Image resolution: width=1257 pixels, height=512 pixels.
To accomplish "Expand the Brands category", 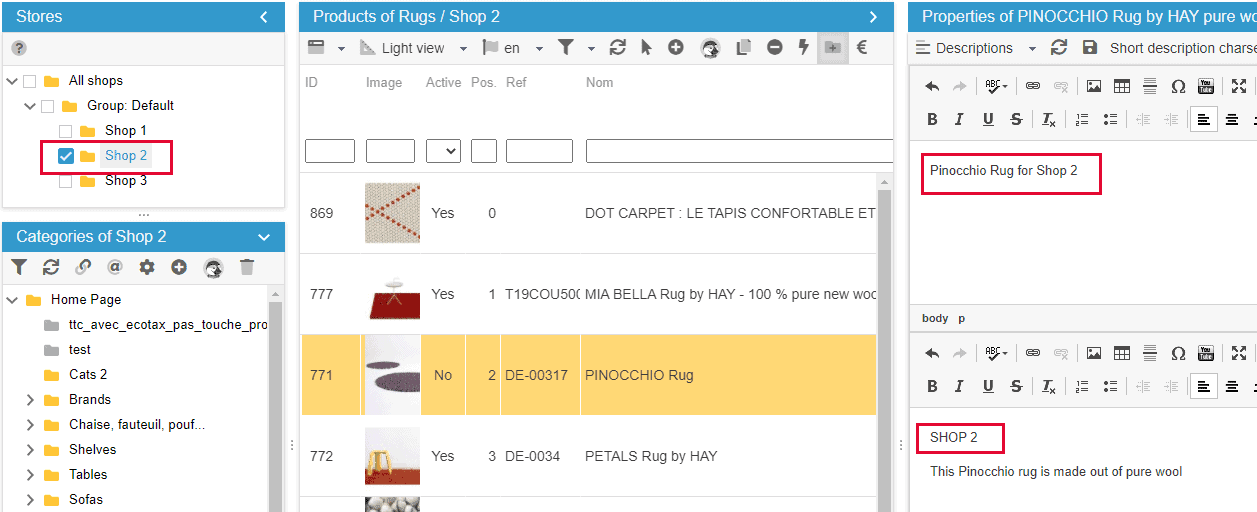I will pyautogui.click(x=30, y=400).
